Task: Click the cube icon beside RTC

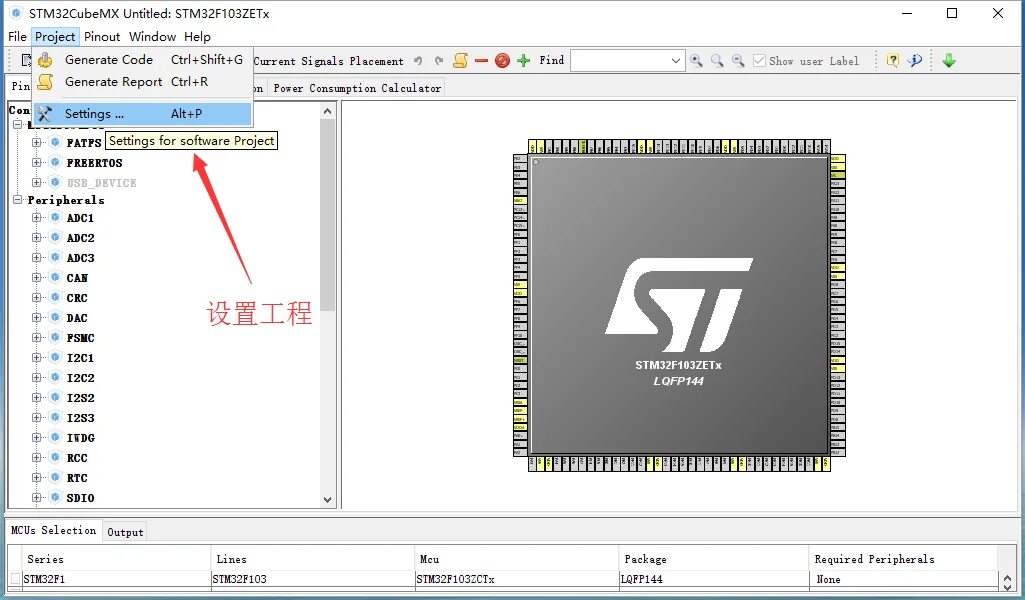Action: click(56, 478)
